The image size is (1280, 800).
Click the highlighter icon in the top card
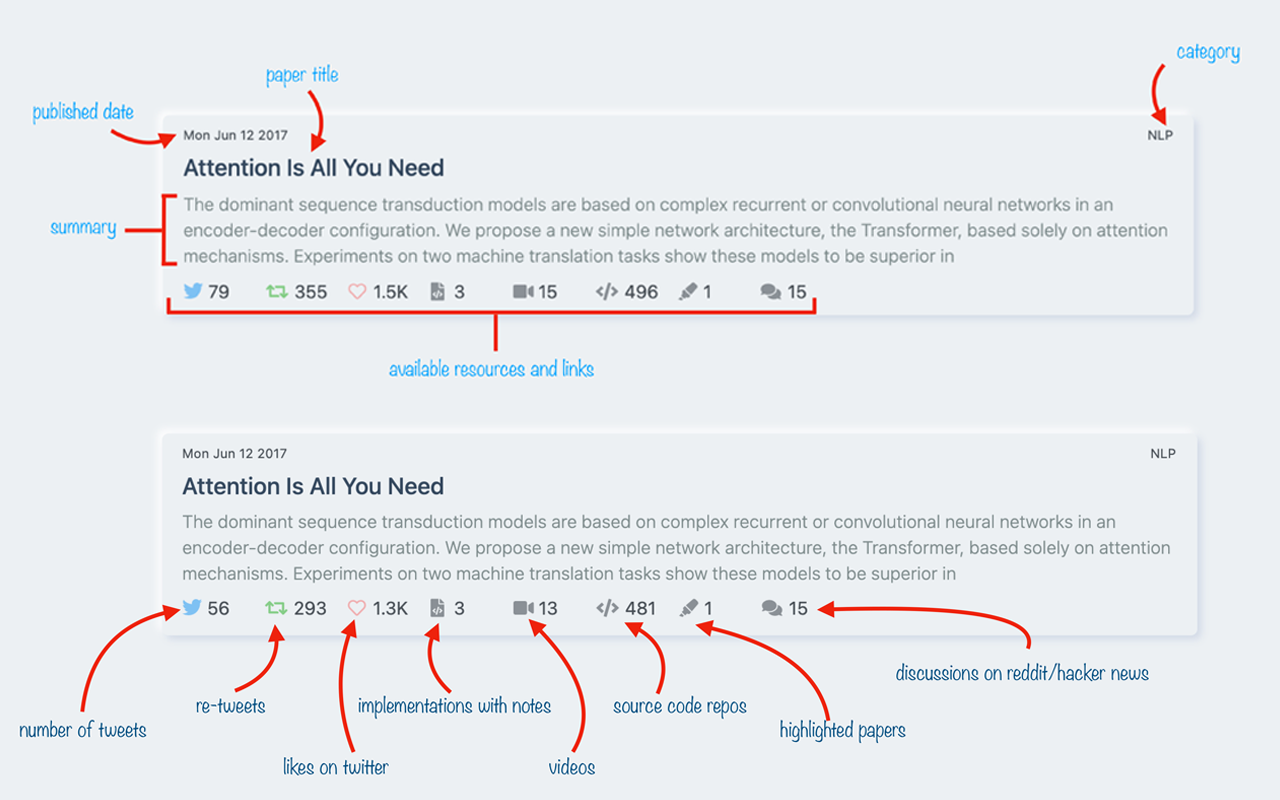tap(687, 291)
